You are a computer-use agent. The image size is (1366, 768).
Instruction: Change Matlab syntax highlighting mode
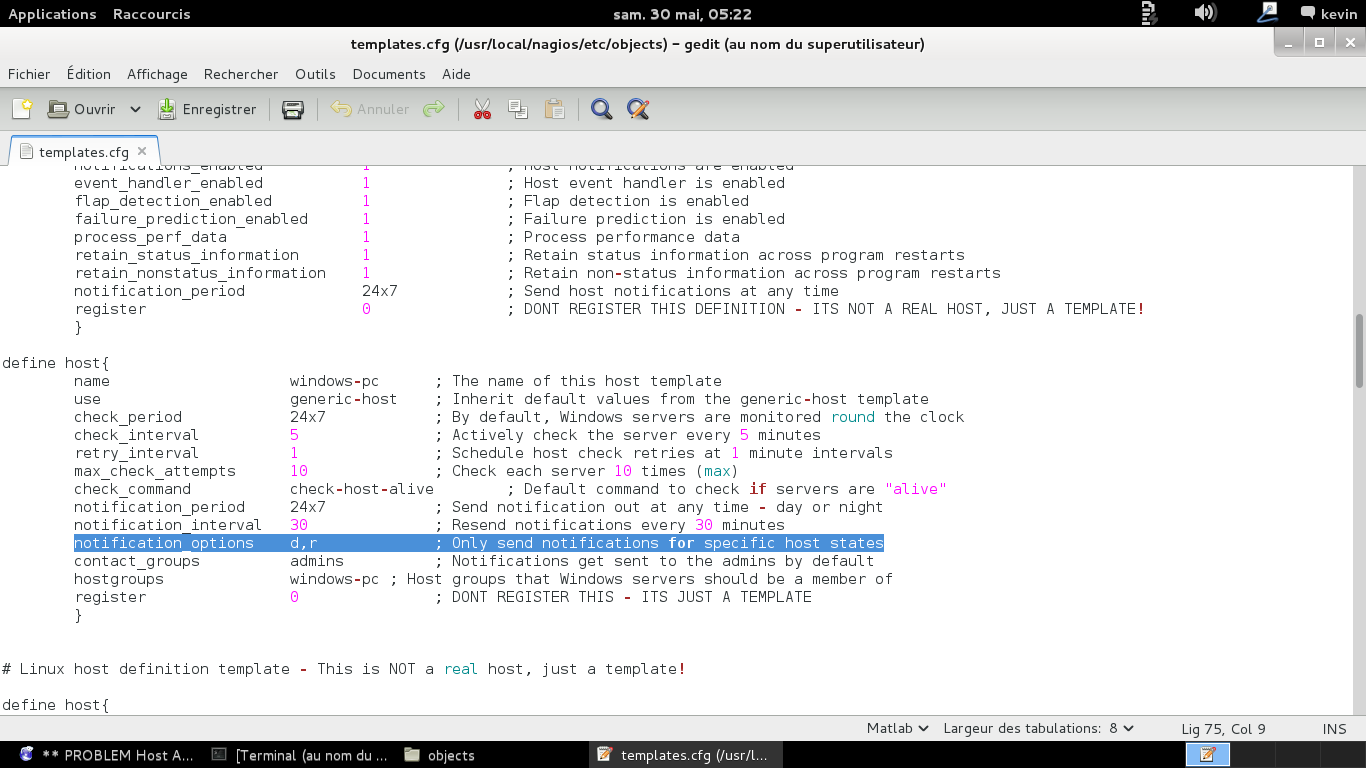tap(897, 729)
